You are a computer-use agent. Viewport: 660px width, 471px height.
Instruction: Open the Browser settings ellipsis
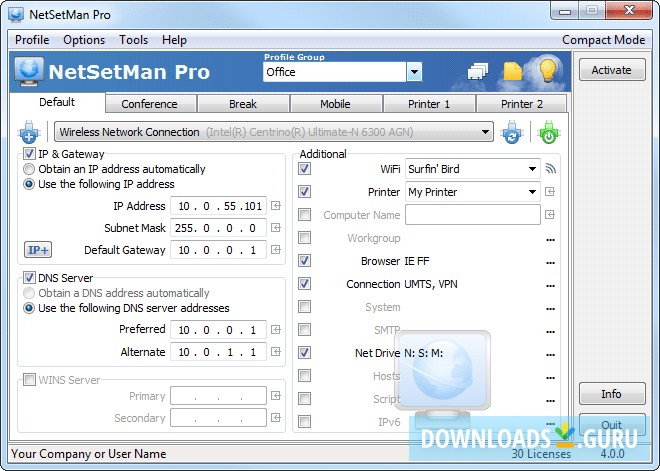550,263
